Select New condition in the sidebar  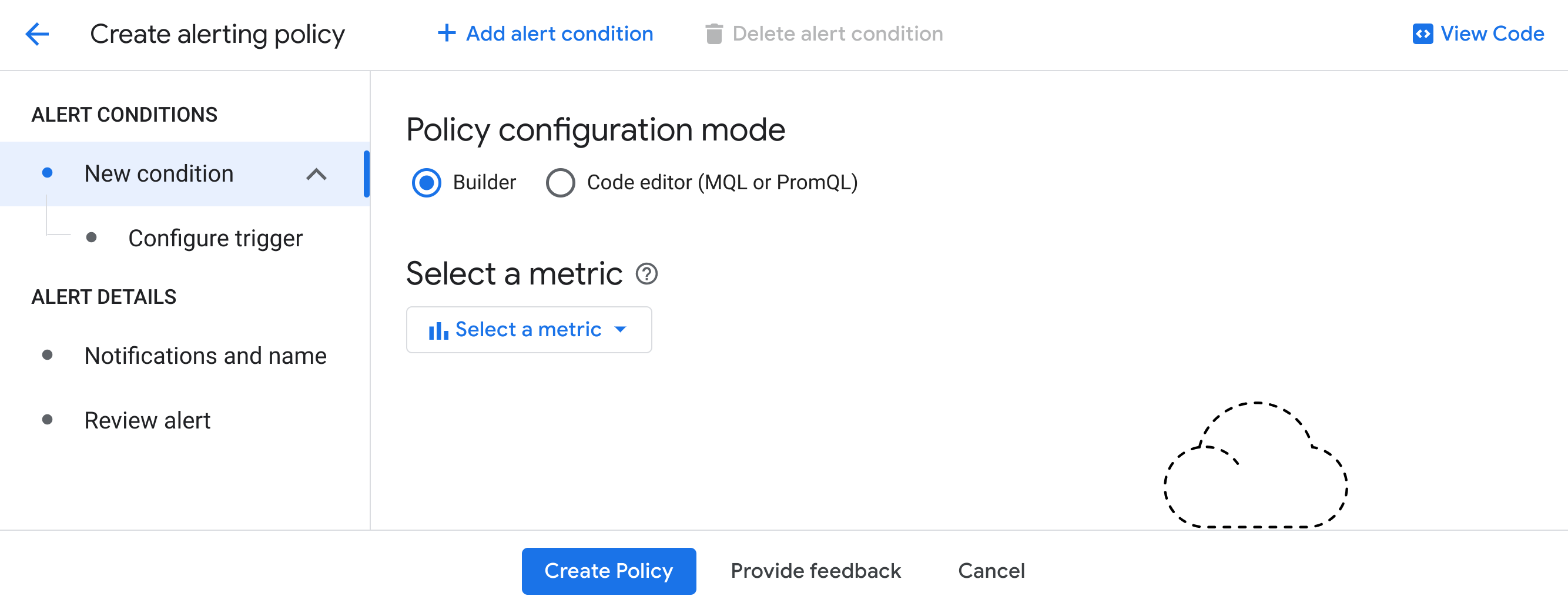point(159,173)
